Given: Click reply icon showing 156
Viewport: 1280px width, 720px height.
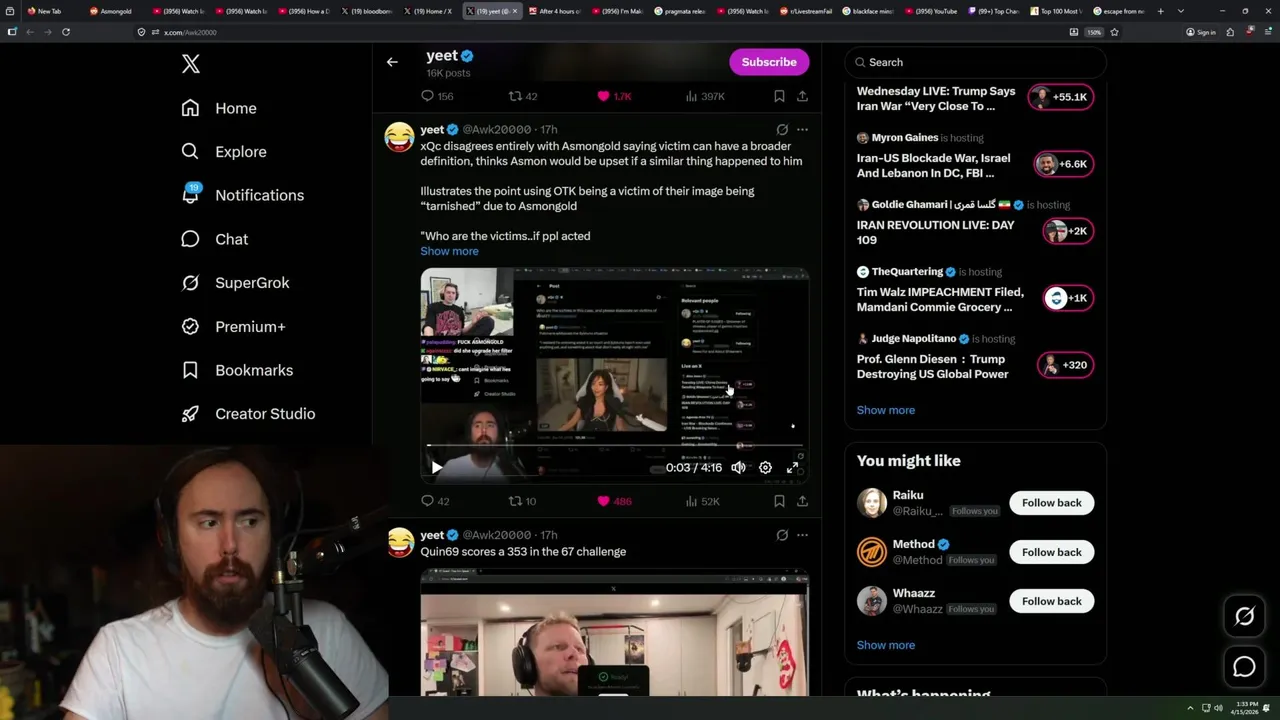Looking at the screenshot, I should coord(437,96).
